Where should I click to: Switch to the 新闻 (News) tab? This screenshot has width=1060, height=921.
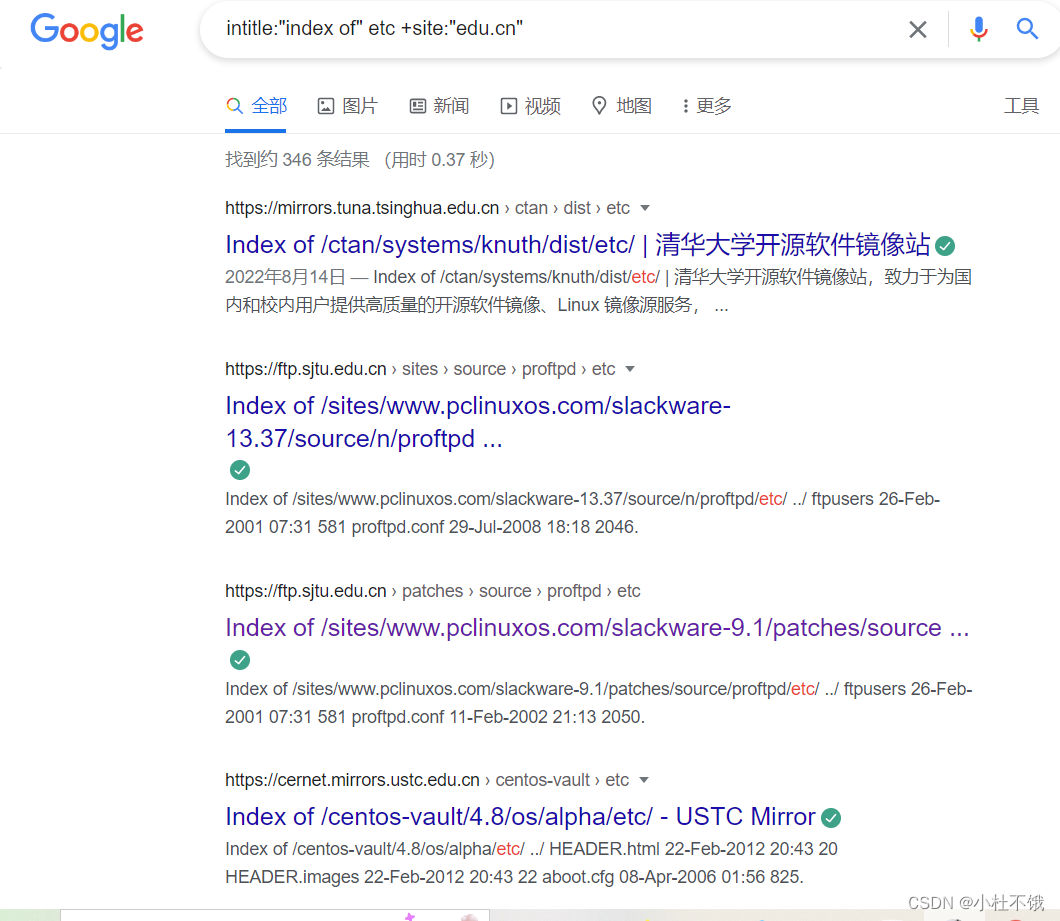[439, 106]
